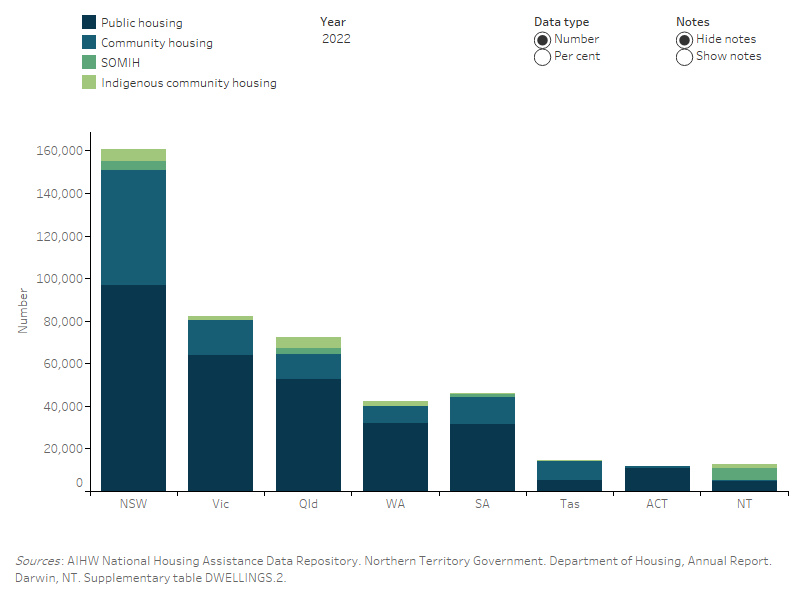The image size is (800, 600).
Task: Click the 'Hide notes' radio control
Action: (684, 39)
